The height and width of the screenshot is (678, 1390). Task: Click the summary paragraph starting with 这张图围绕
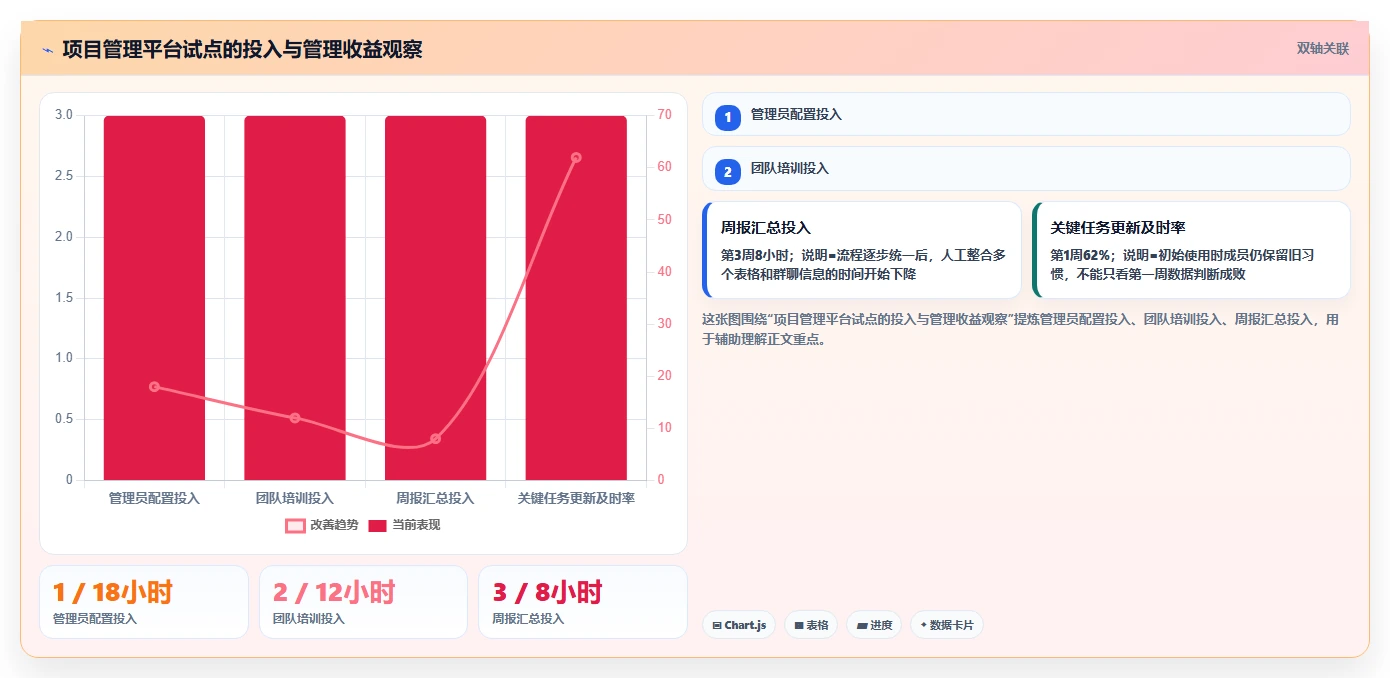click(1020, 329)
